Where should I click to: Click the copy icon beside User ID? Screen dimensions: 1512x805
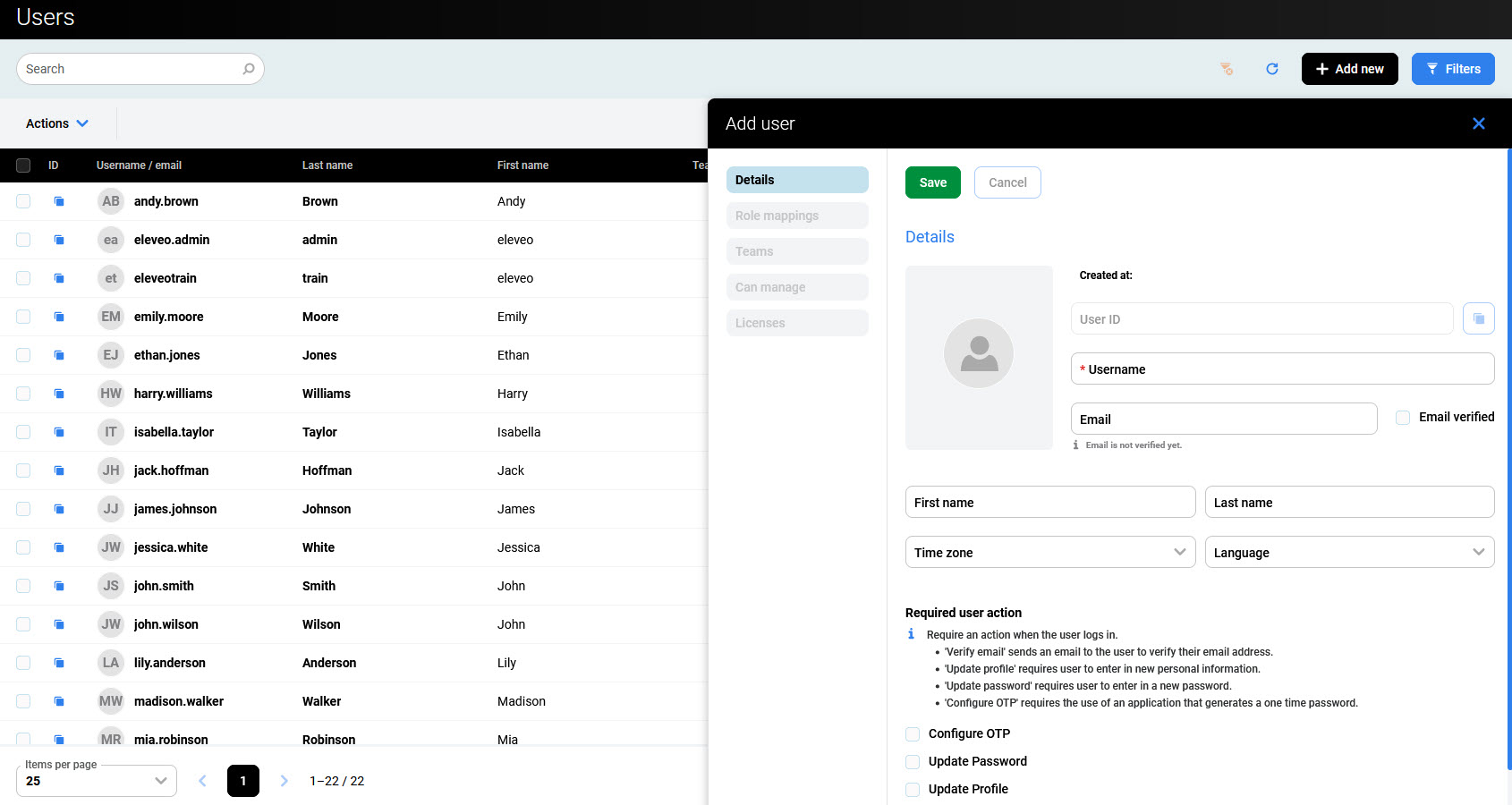(1478, 318)
